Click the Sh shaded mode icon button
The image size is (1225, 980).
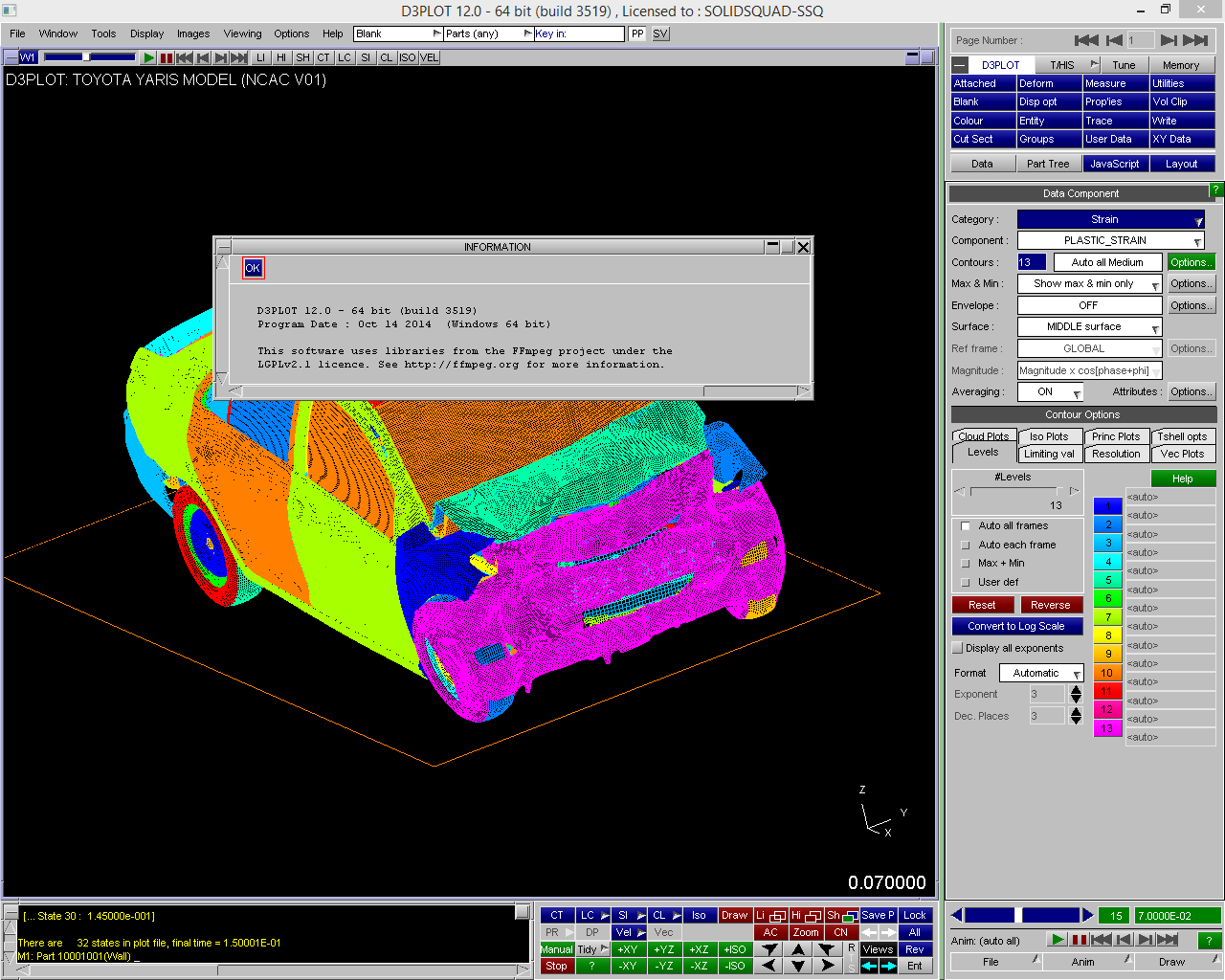842,915
